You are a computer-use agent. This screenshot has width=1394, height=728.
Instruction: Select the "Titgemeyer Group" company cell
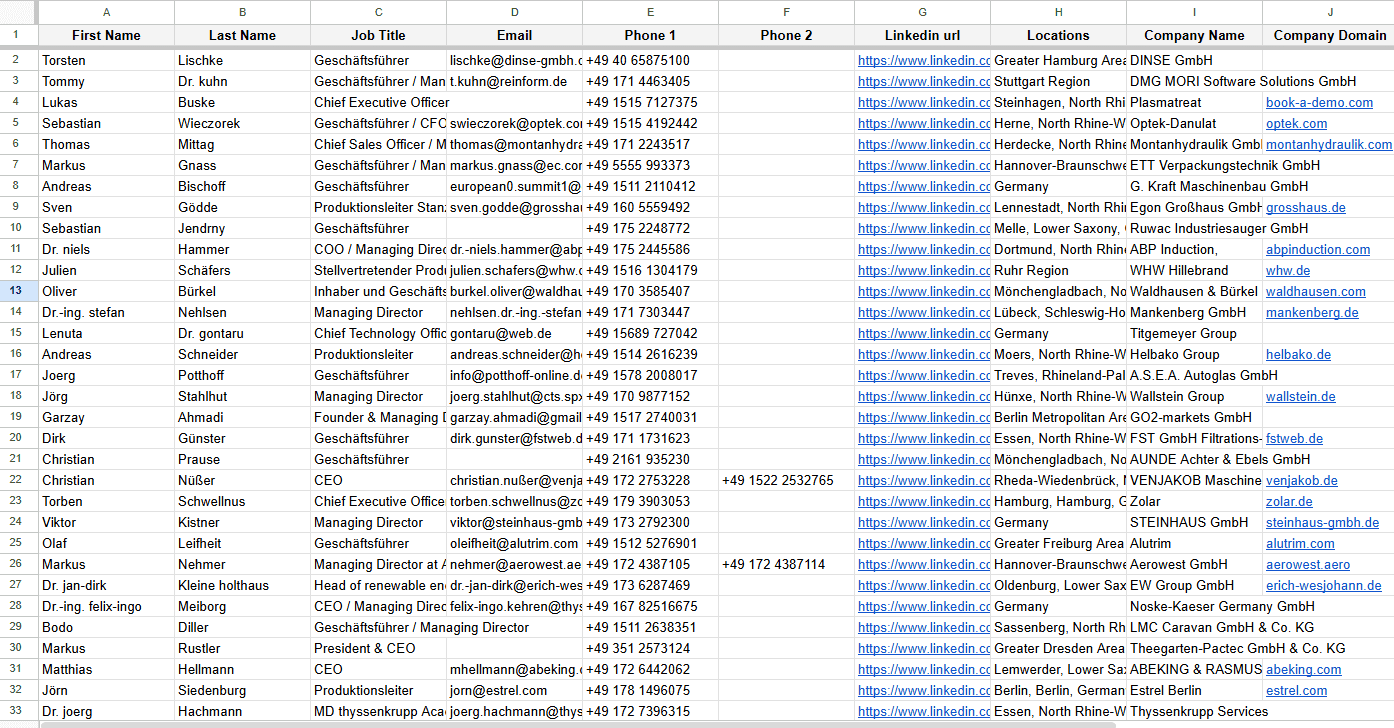[1194, 333]
